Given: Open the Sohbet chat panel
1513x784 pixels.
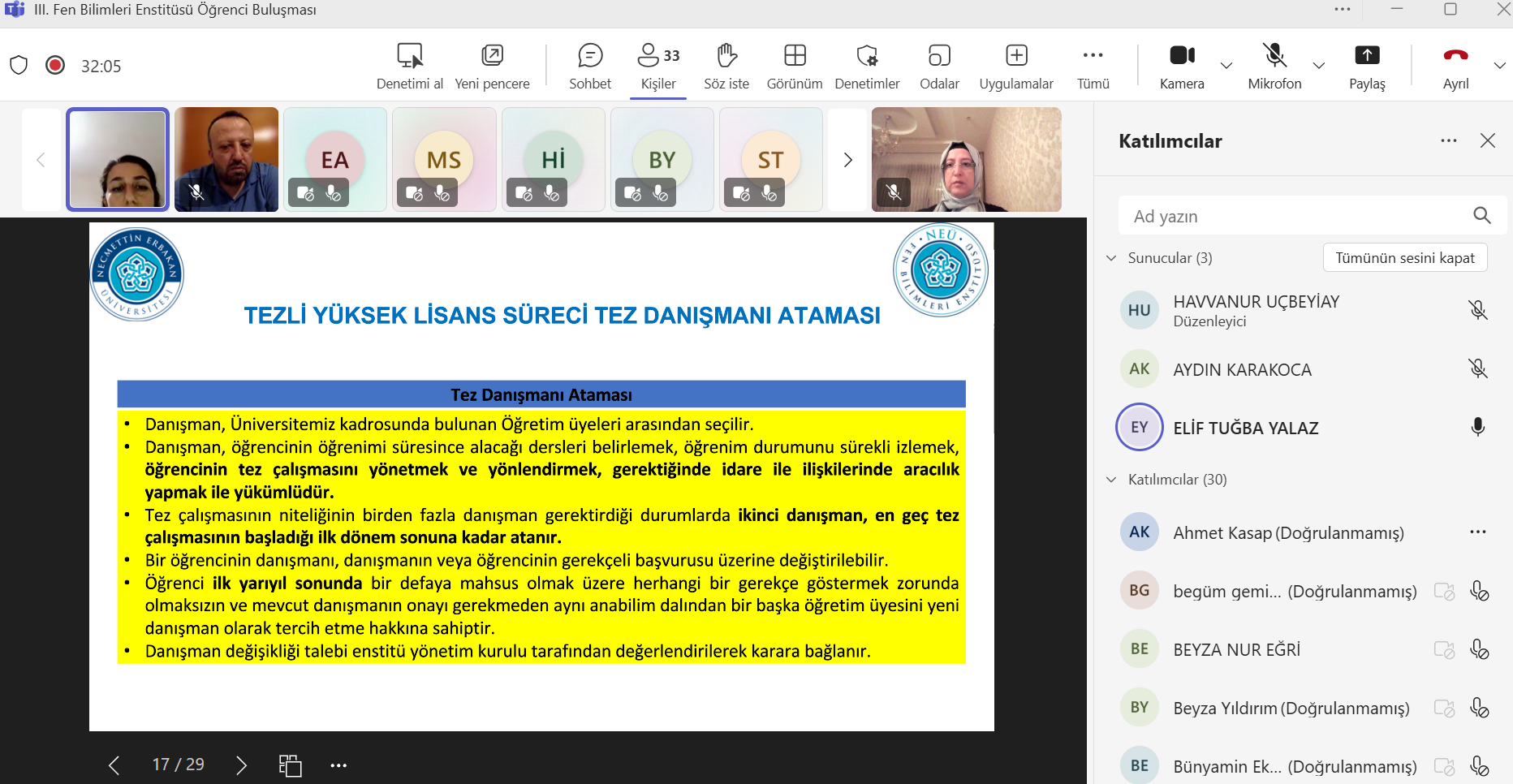Looking at the screenshot, I should 589,66.
